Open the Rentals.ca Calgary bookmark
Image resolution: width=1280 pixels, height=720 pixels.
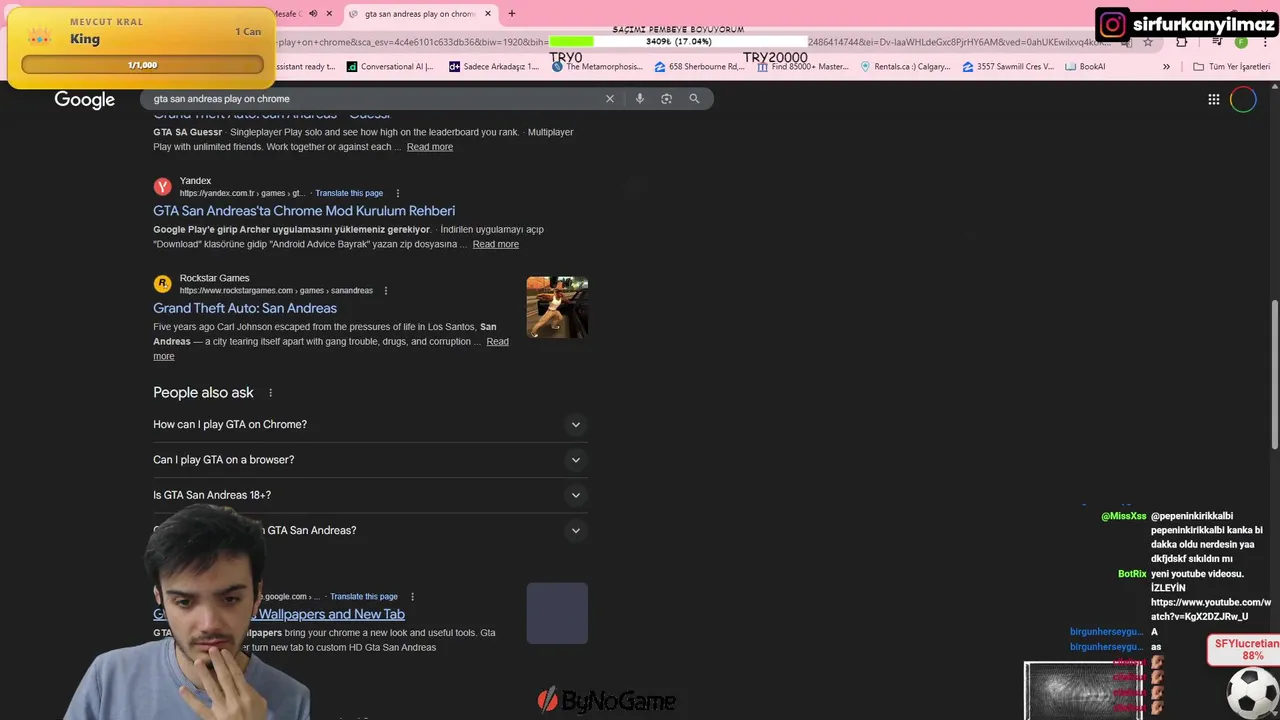pyautogui.click(x=905, y=67)
